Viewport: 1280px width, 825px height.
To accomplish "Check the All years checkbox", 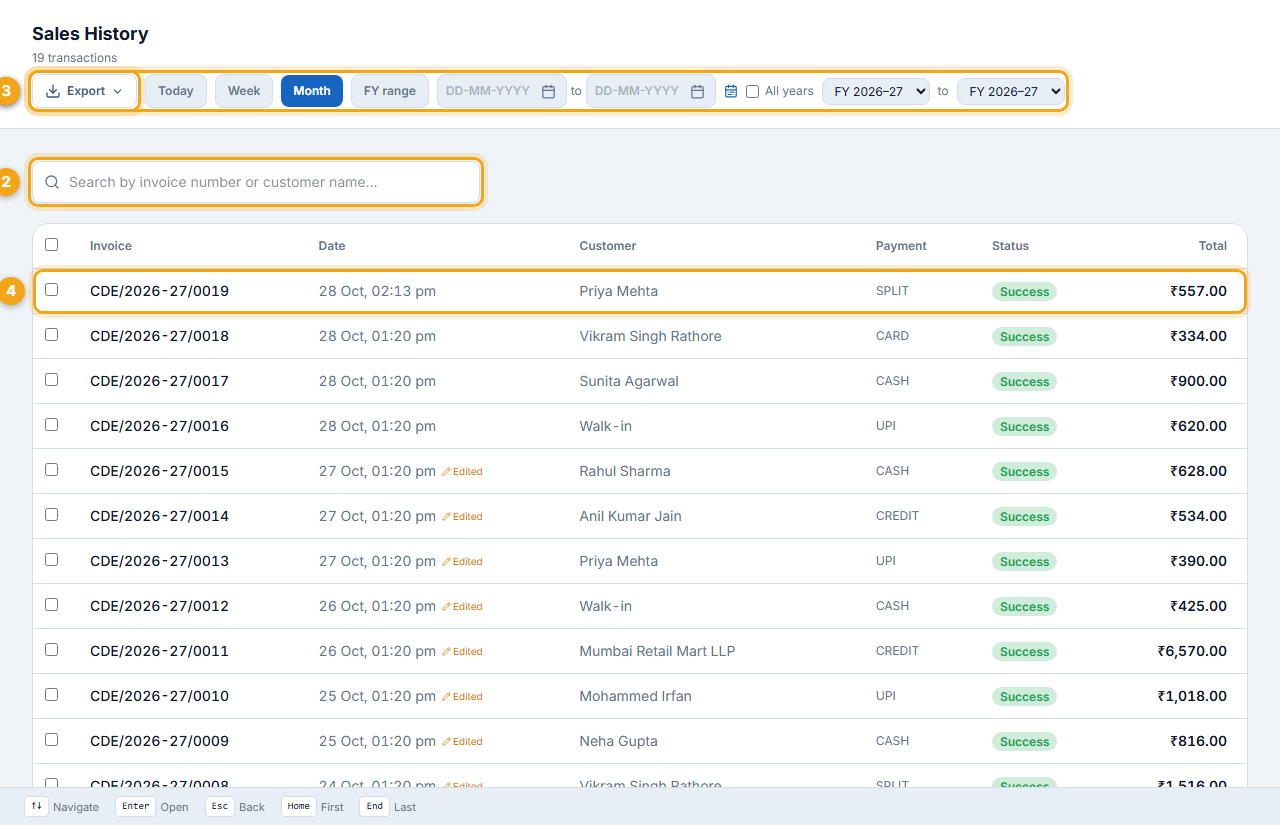I will point(752,91).
